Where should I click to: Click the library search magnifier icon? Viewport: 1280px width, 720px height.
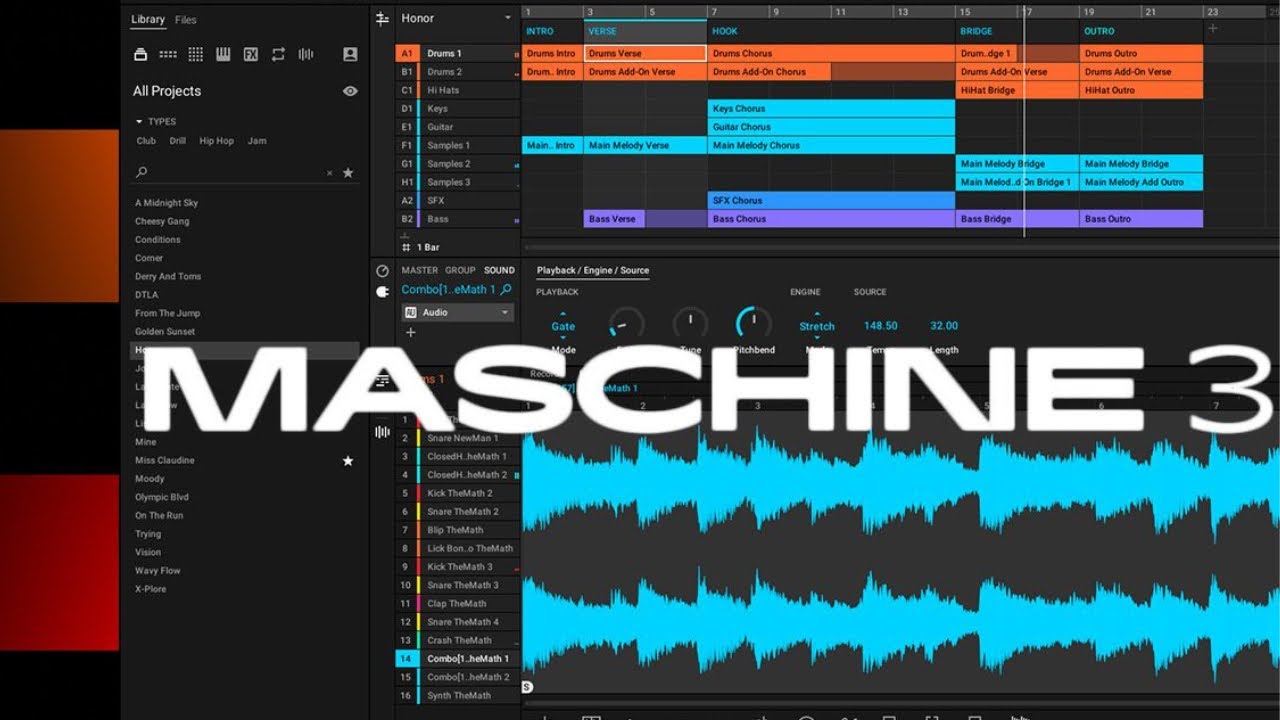tap(142, 172)
